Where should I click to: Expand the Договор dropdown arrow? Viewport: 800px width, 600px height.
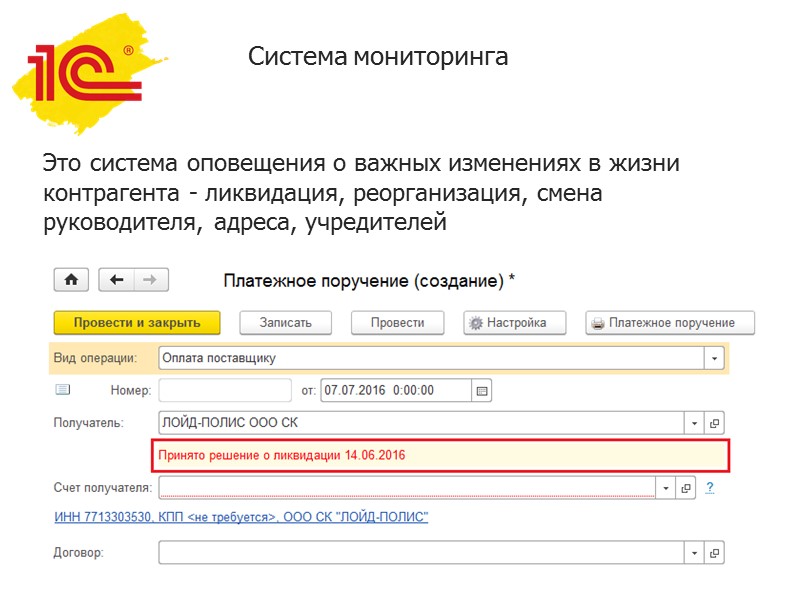(x=694, y=553)
